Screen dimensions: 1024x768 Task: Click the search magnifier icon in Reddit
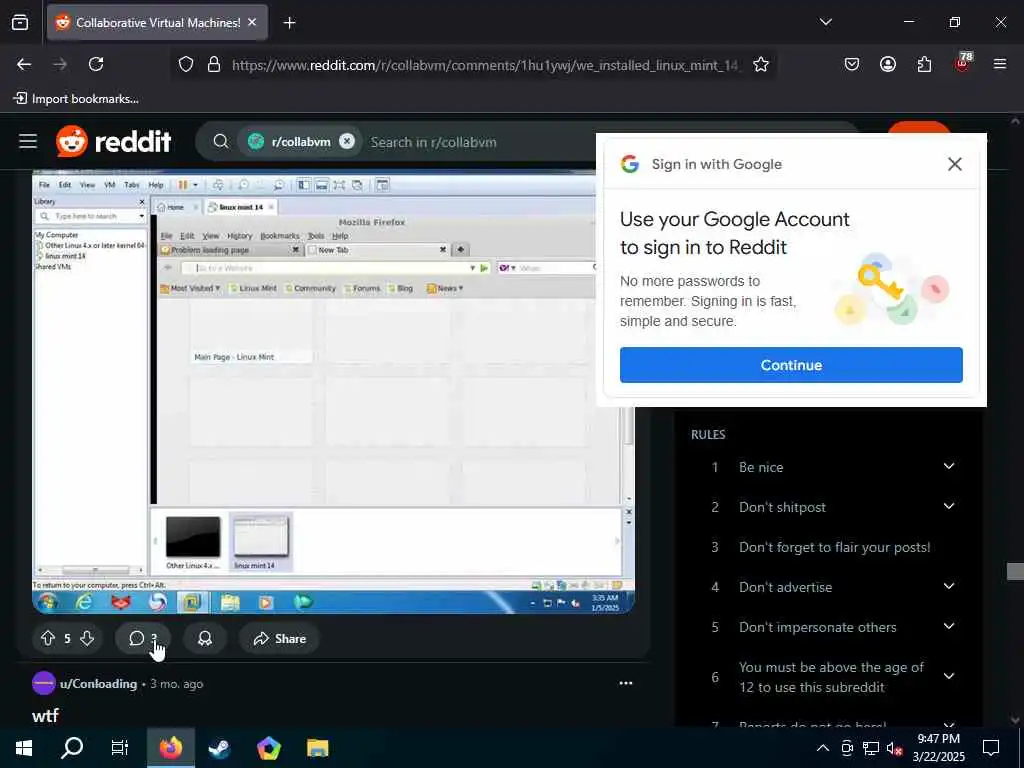(x=221, y=141)
